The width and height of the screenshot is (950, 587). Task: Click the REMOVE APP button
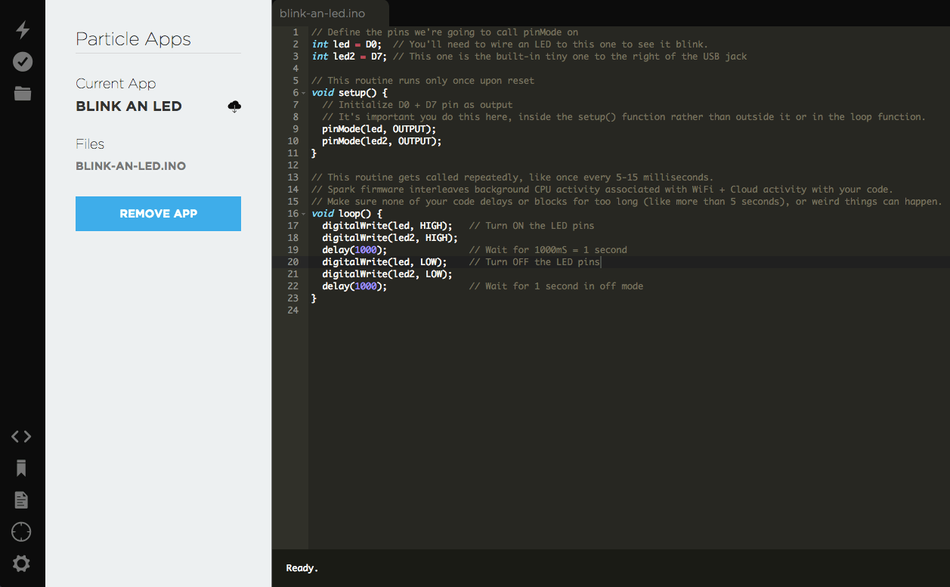(158, 213)
